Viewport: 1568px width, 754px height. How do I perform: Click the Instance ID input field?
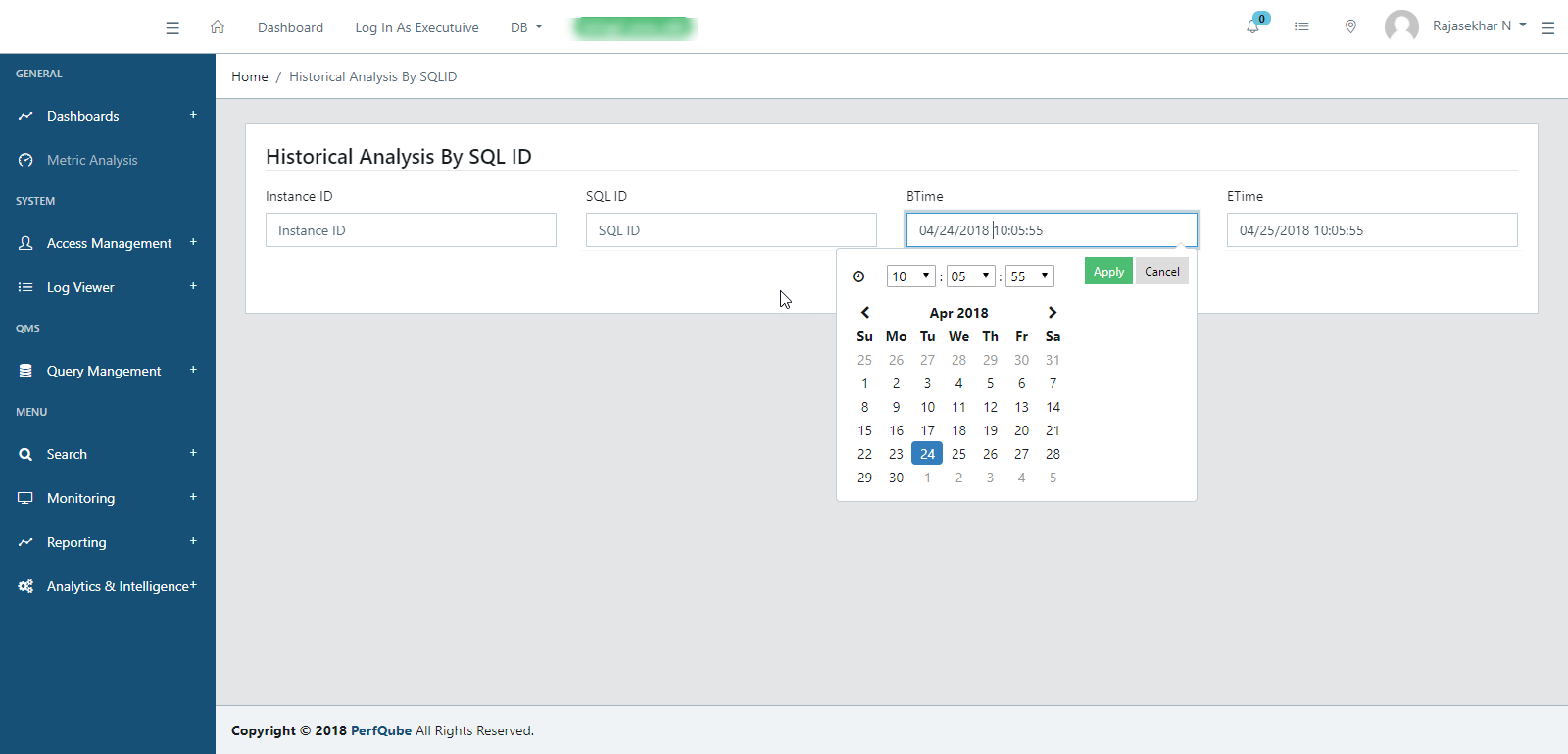(x=411, y=230)
